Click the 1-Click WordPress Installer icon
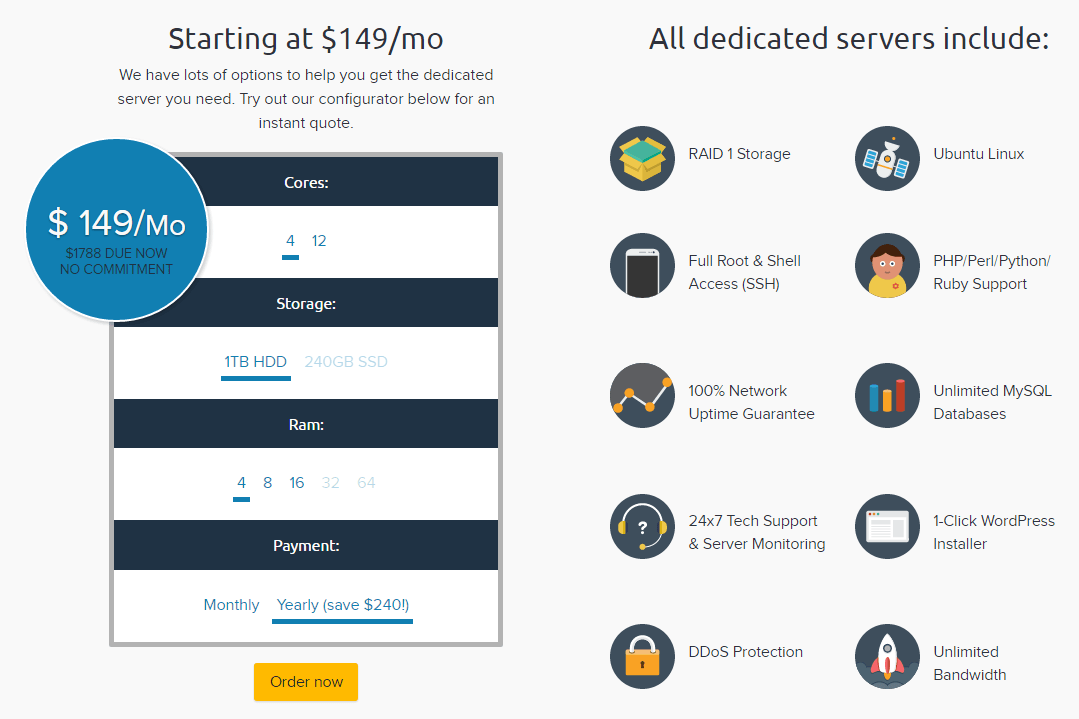This screenshot has width=1079, height=719. [887, 526]
